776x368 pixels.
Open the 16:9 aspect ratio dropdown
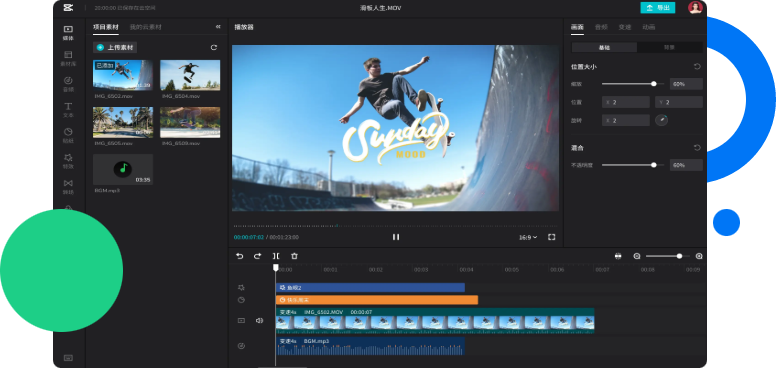(x=528, y=237)
